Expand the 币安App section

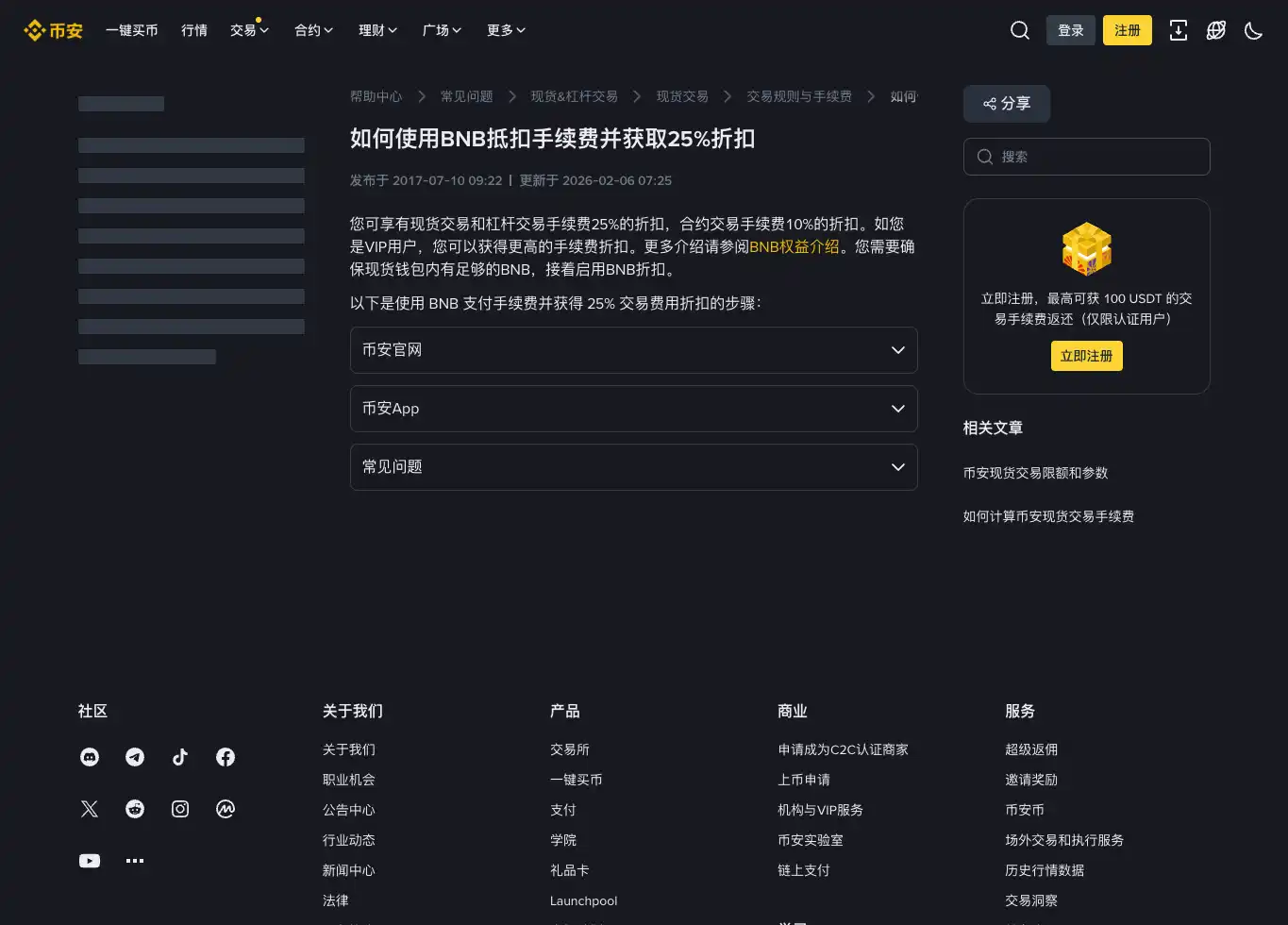click(x=633, y=409)
